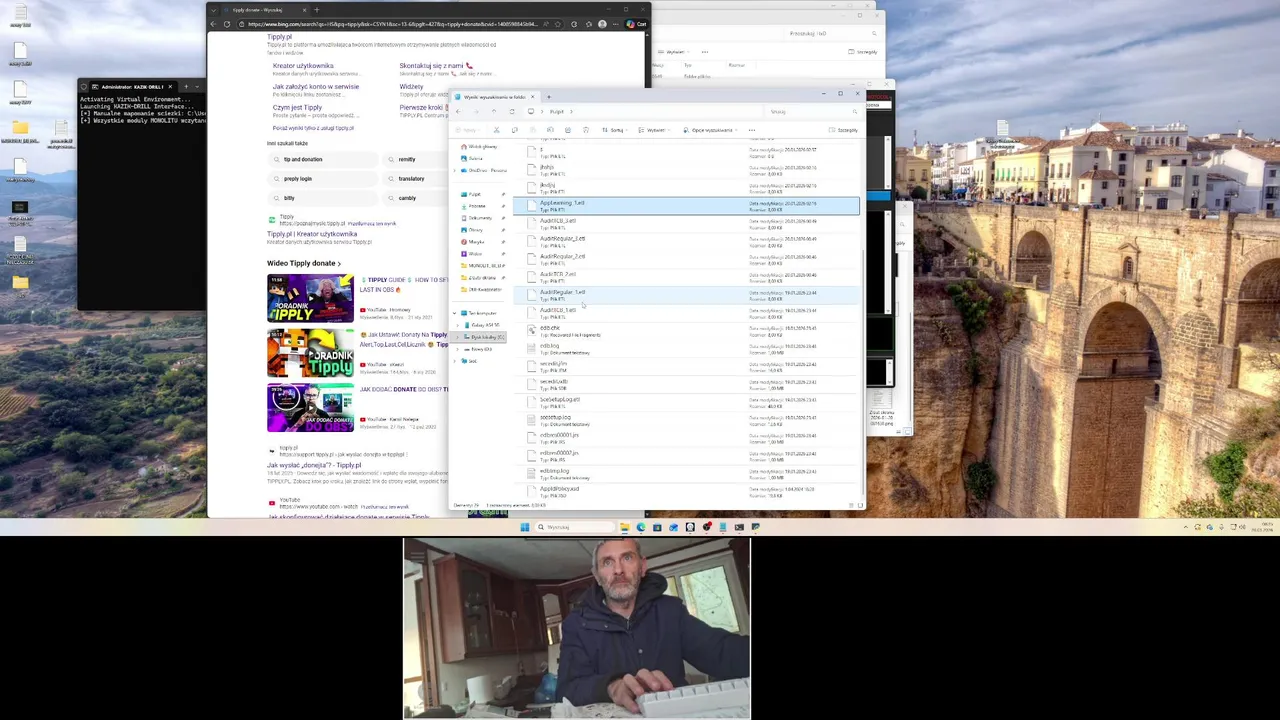The height and width of the screenshot is (720, 1280).
Task: Refresh the File Explorer view
Action: pos(512,111)
